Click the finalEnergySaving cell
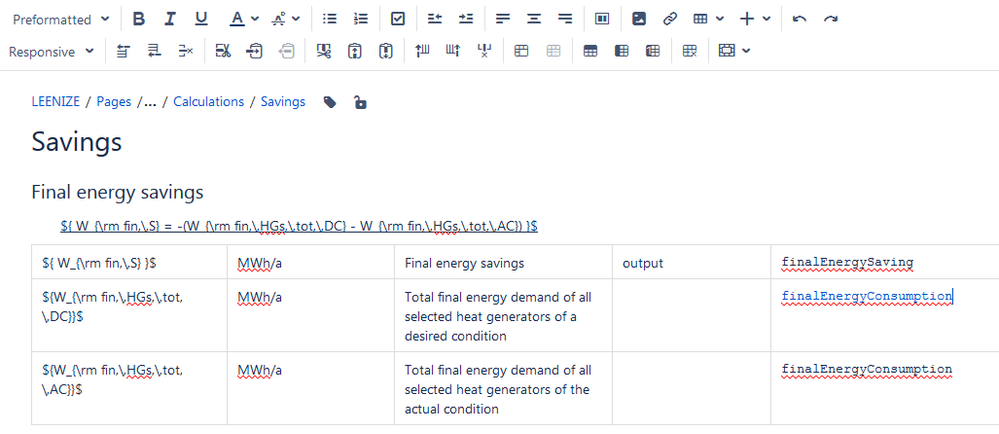 pyautogui.click(x=885, y=261)
